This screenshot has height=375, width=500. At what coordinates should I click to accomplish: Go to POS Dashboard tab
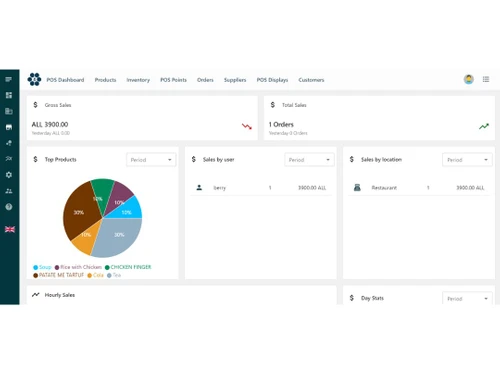pyautogui.click(x=65, y=80)
